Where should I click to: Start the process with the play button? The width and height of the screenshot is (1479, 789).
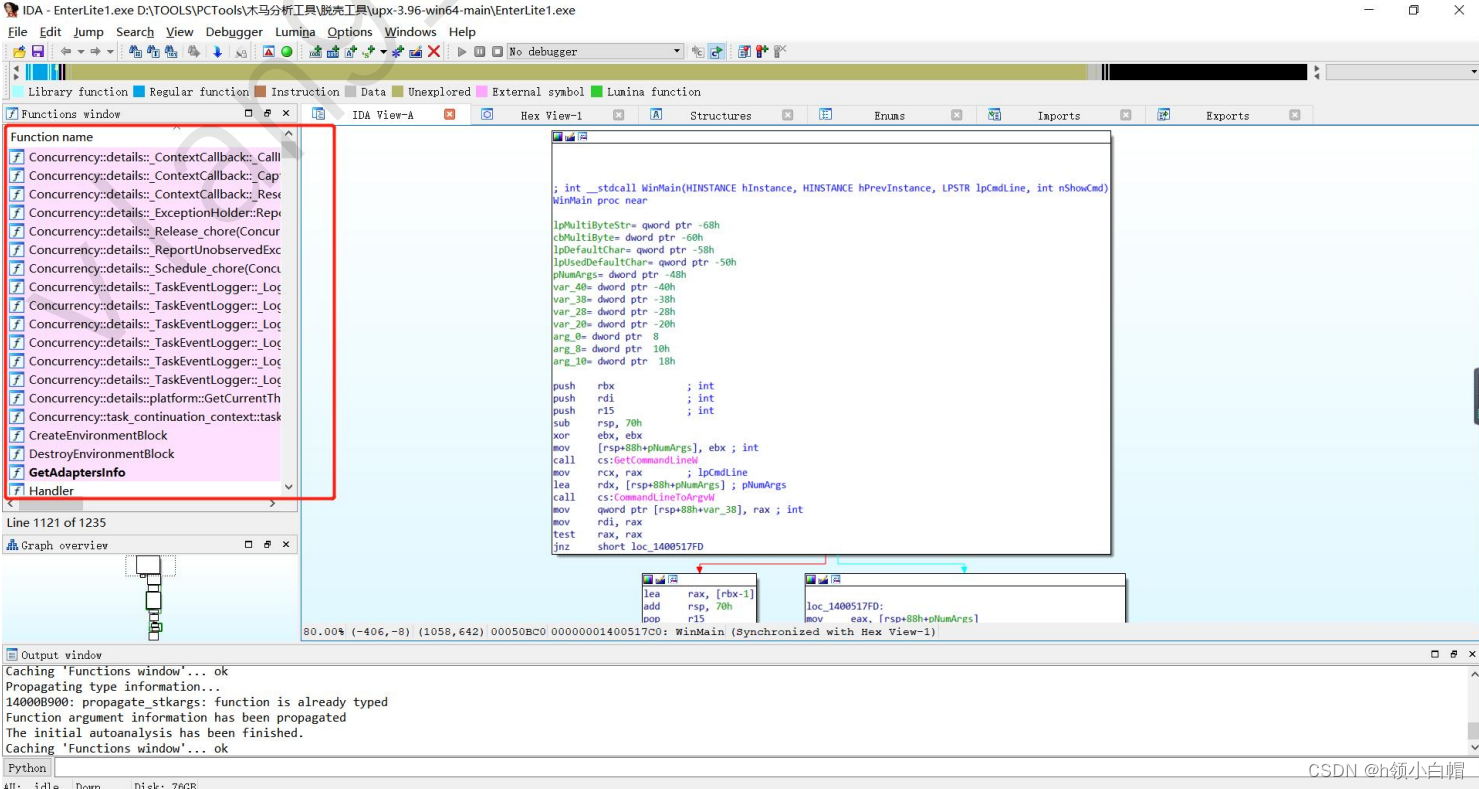(462, 52)
